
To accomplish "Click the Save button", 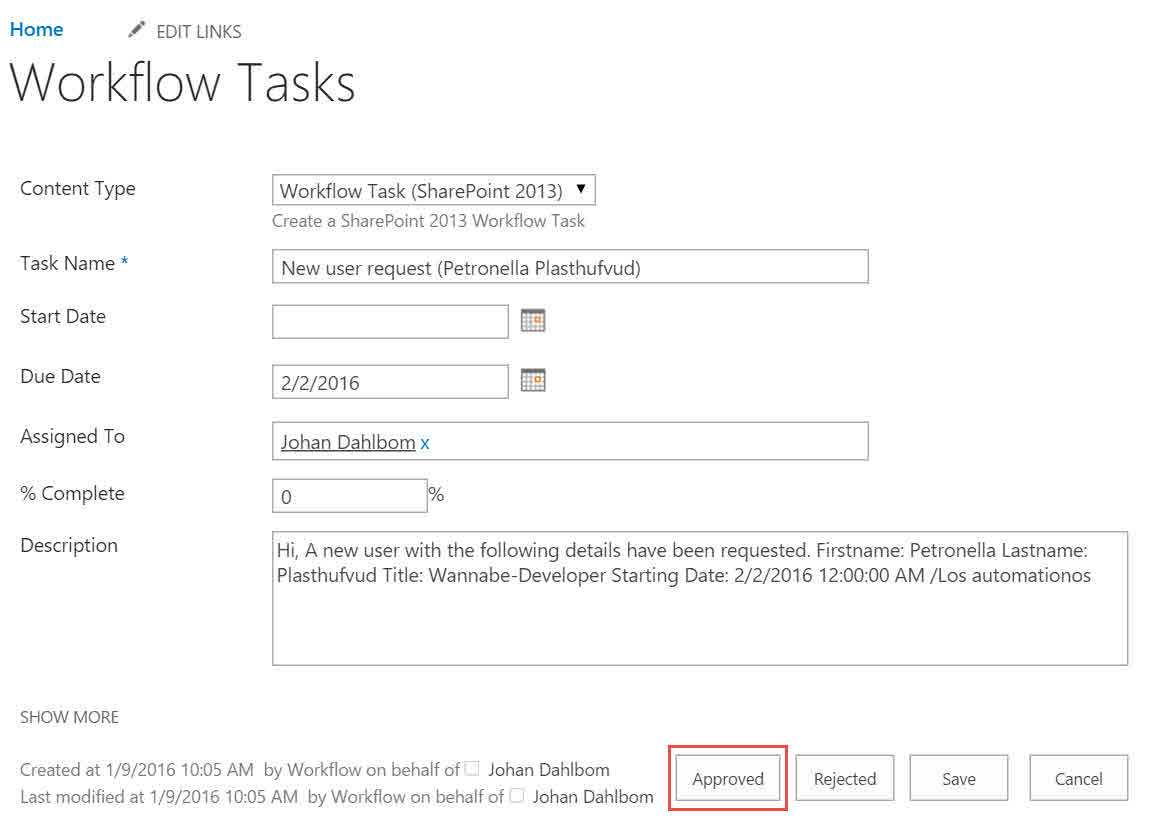I will [958, 779].
